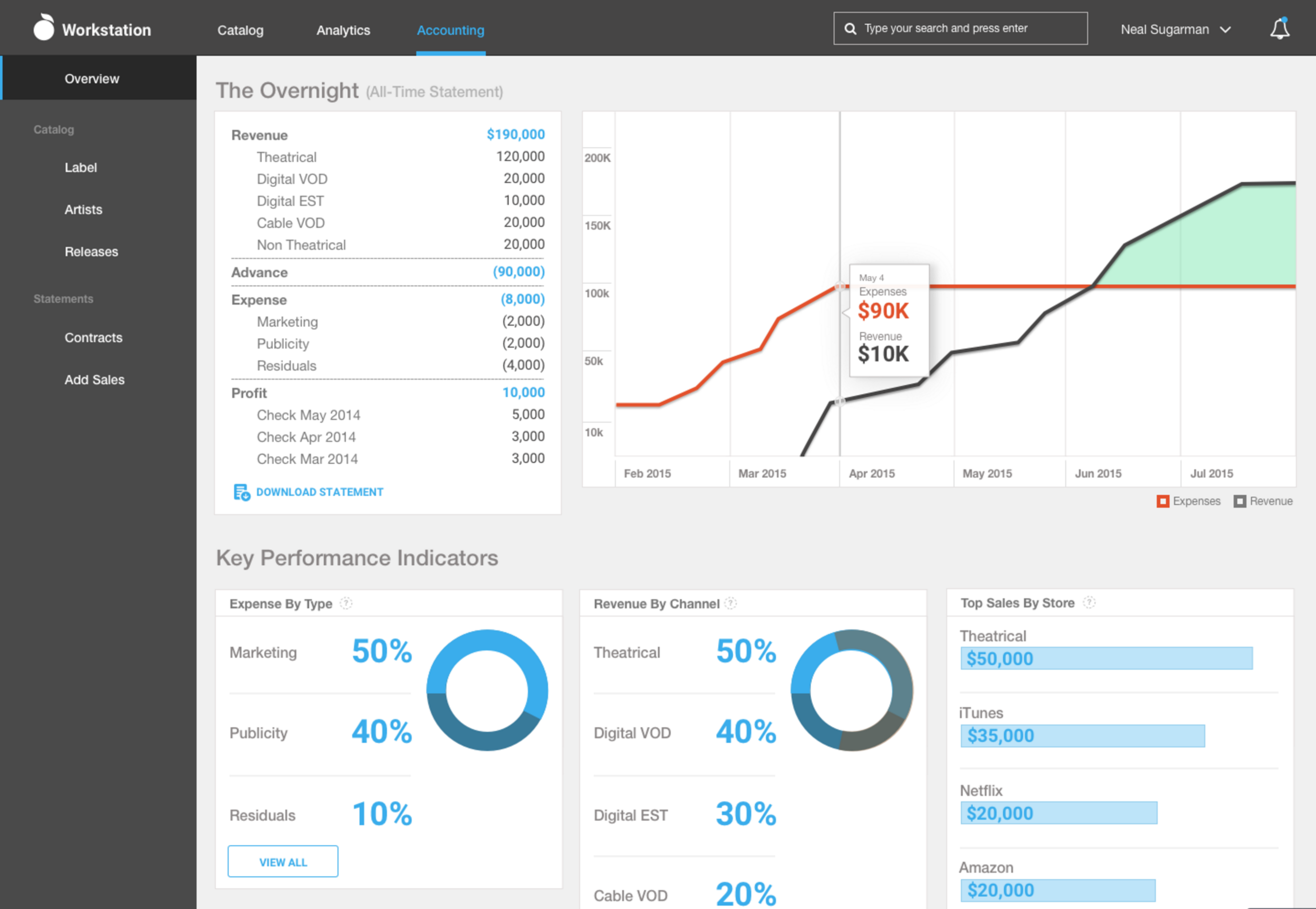The width and height of the screenshot is (1316, 909).
Task: Click the 10,000 profit value
Action: (x=523, y=393)
